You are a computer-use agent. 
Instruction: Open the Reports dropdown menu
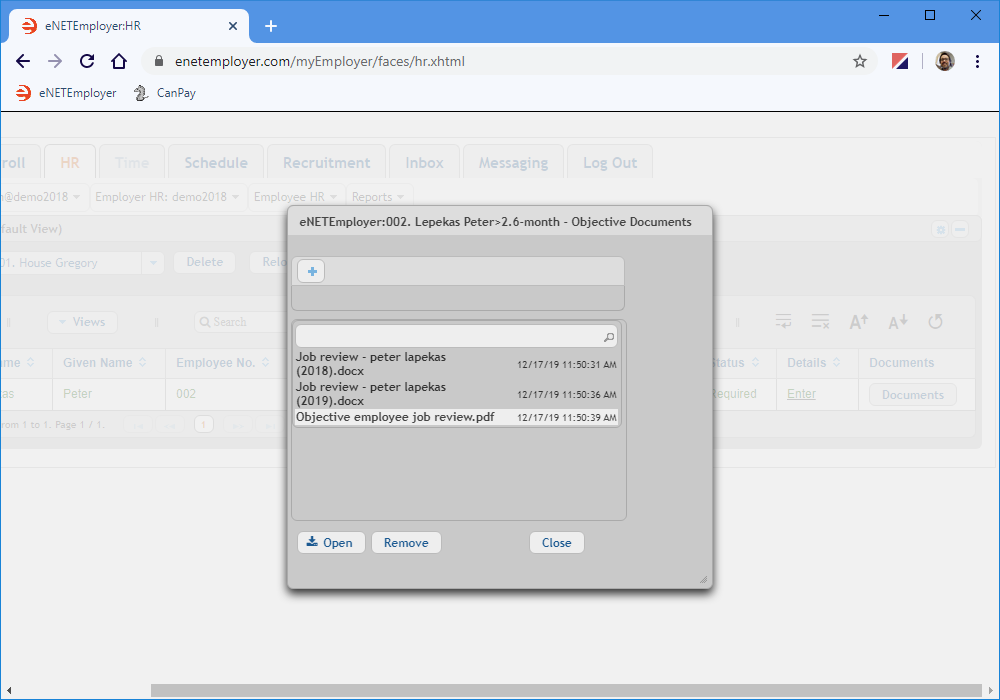378,197
